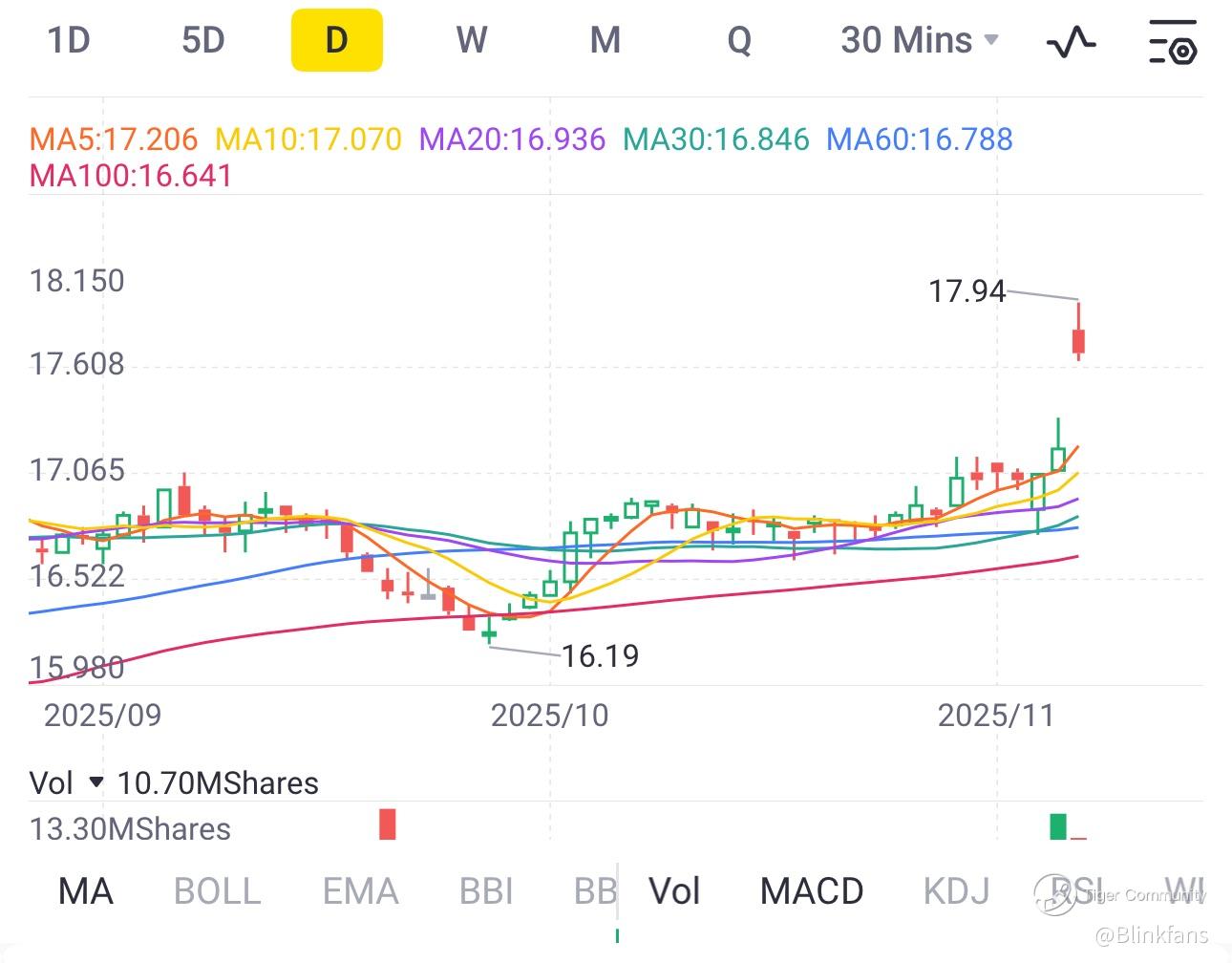Open the chart comparison line icon
This screenshot has height=963, width=1232.
coord(1072,41)
